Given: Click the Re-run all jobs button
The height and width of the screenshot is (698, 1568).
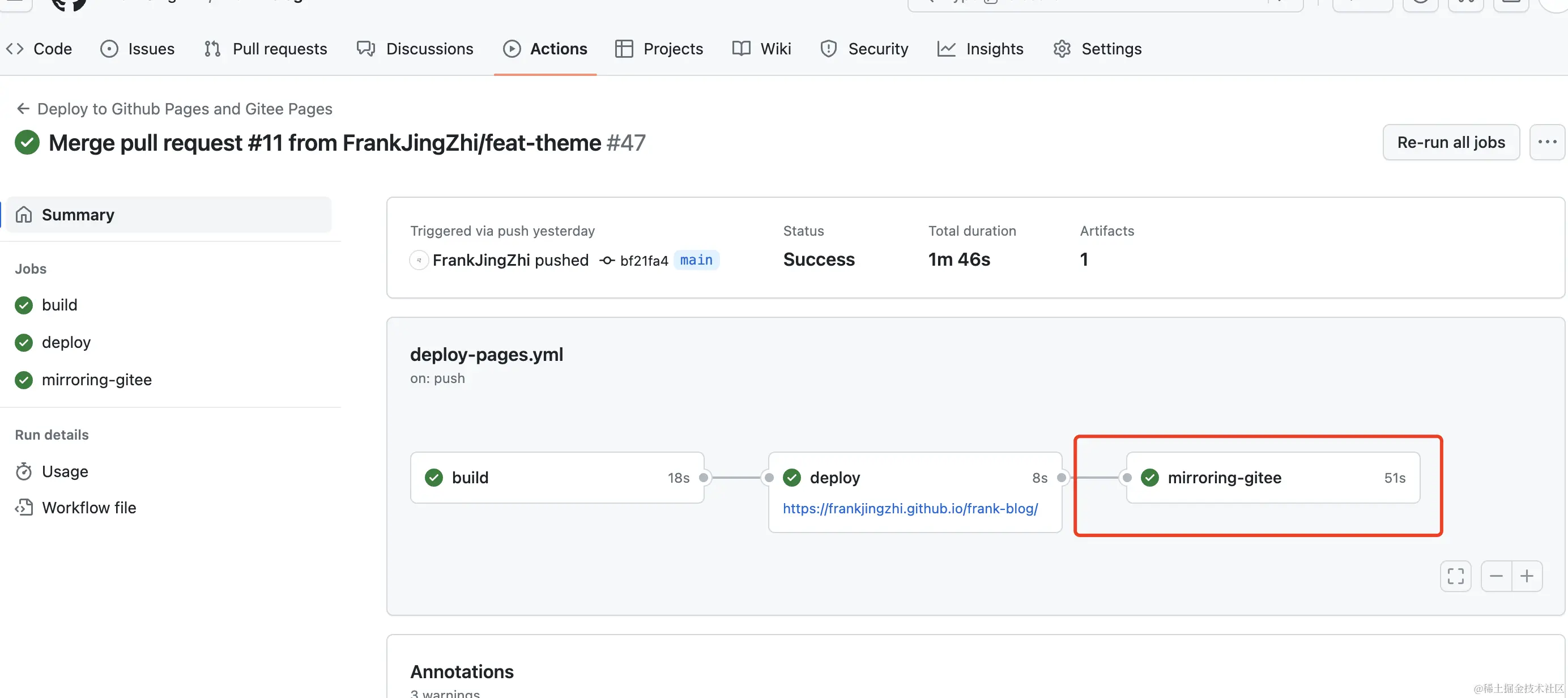Looking at the screenshot, I should pyautogui.click(x=1451, y=142).
